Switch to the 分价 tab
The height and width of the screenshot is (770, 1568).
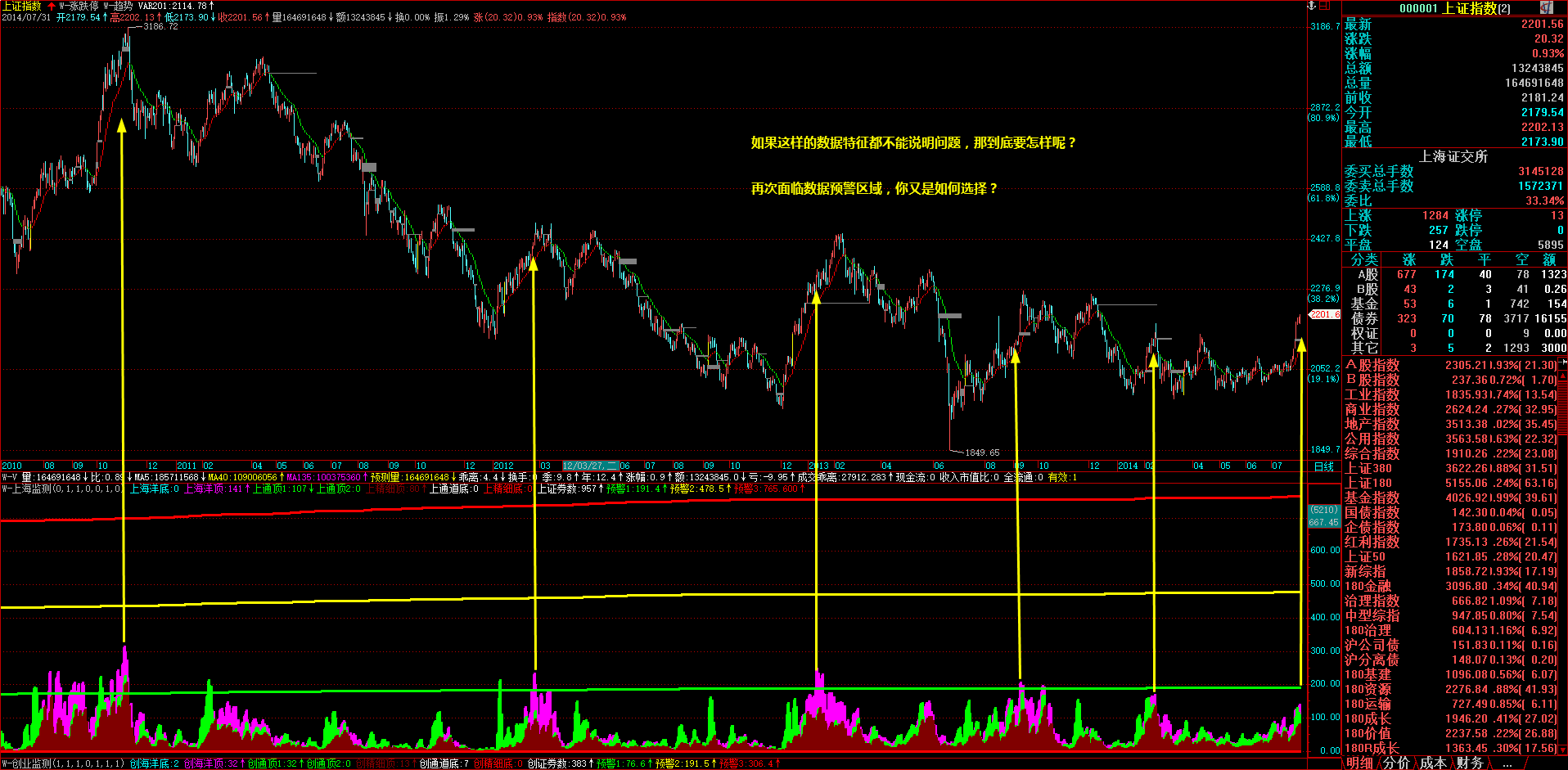1396,763
